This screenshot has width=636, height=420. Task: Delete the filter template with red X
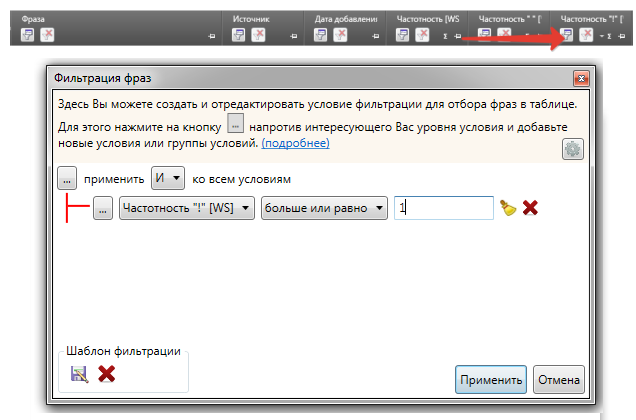tap(106, 374)
